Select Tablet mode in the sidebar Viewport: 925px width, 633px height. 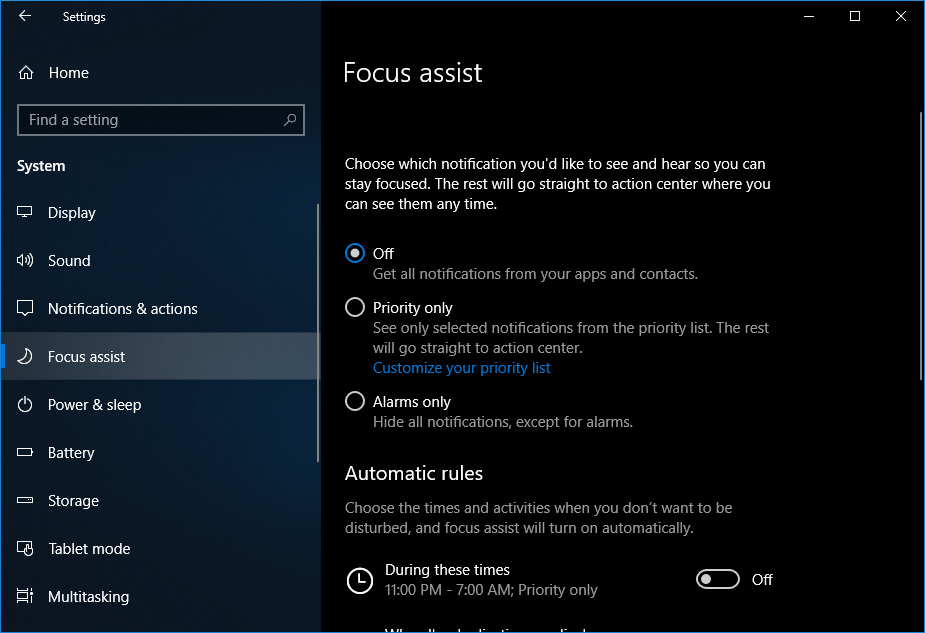(89, 548)
